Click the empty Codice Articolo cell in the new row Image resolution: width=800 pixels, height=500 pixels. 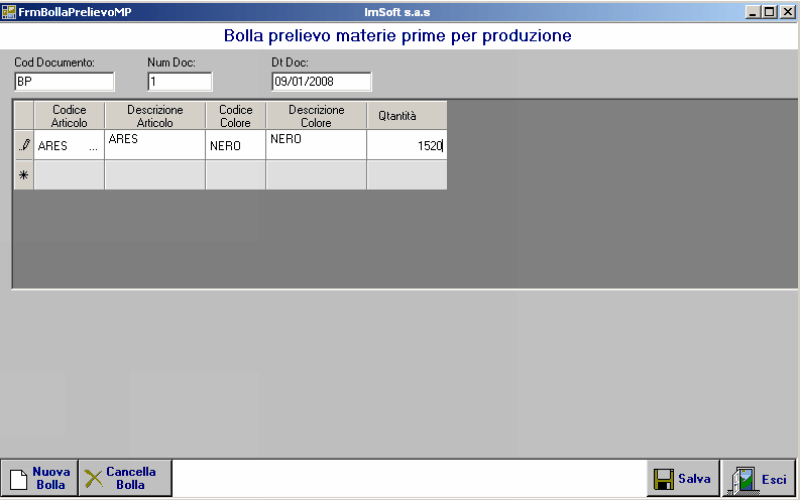point(69,175)
